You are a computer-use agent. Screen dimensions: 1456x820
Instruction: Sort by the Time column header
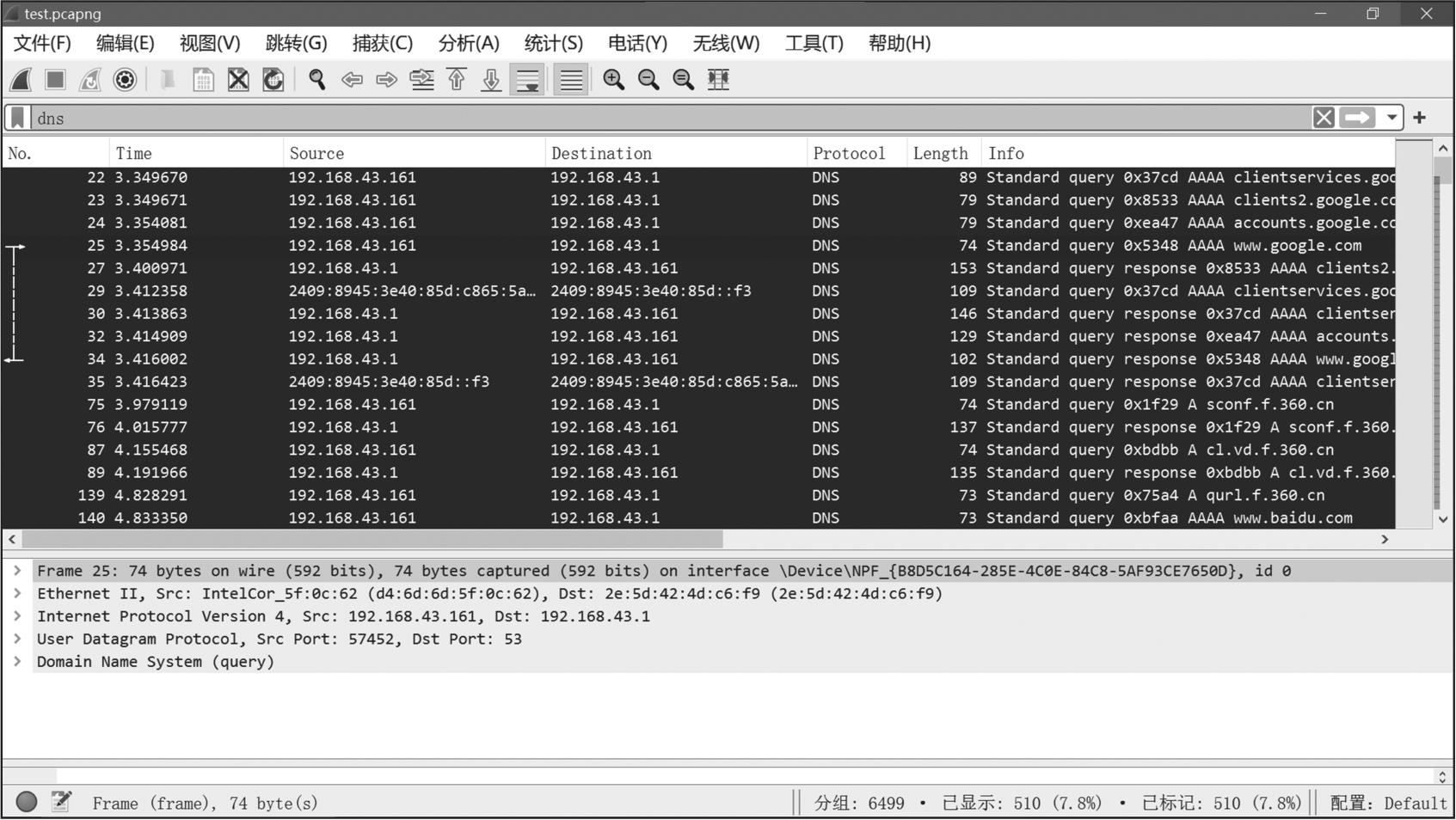click(196, 154)
